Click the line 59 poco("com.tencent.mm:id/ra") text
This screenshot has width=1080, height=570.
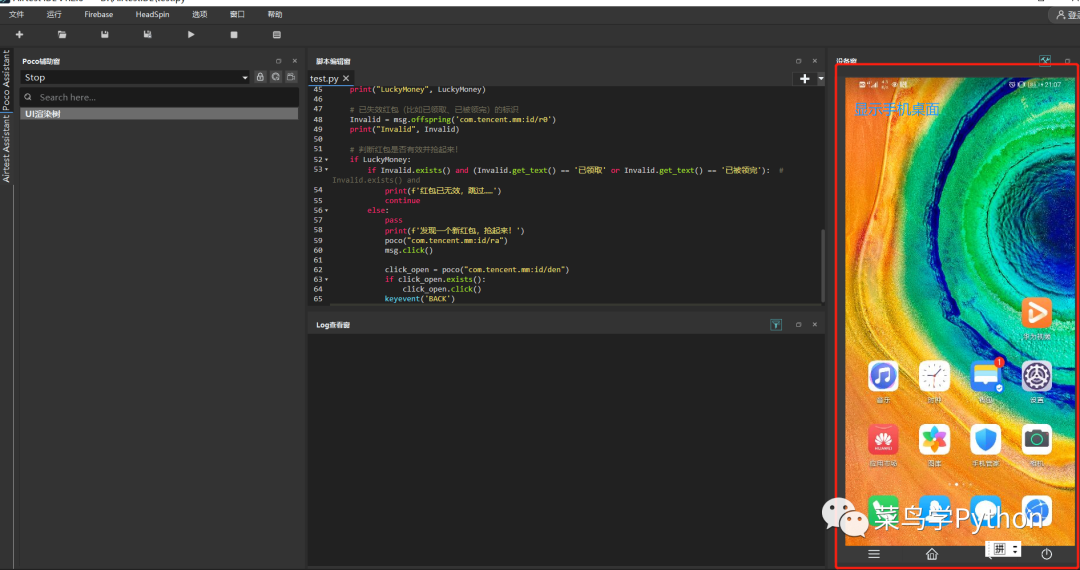(x=446, y=240)
